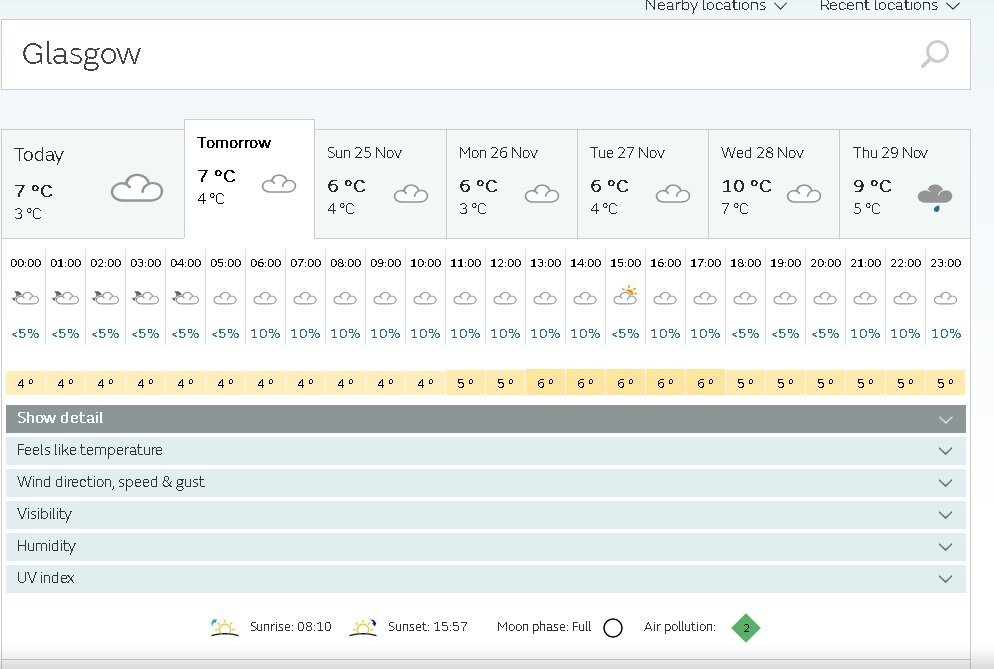
Task: Click the 10% precipitation at 06:00
Action: pos(265,334)
